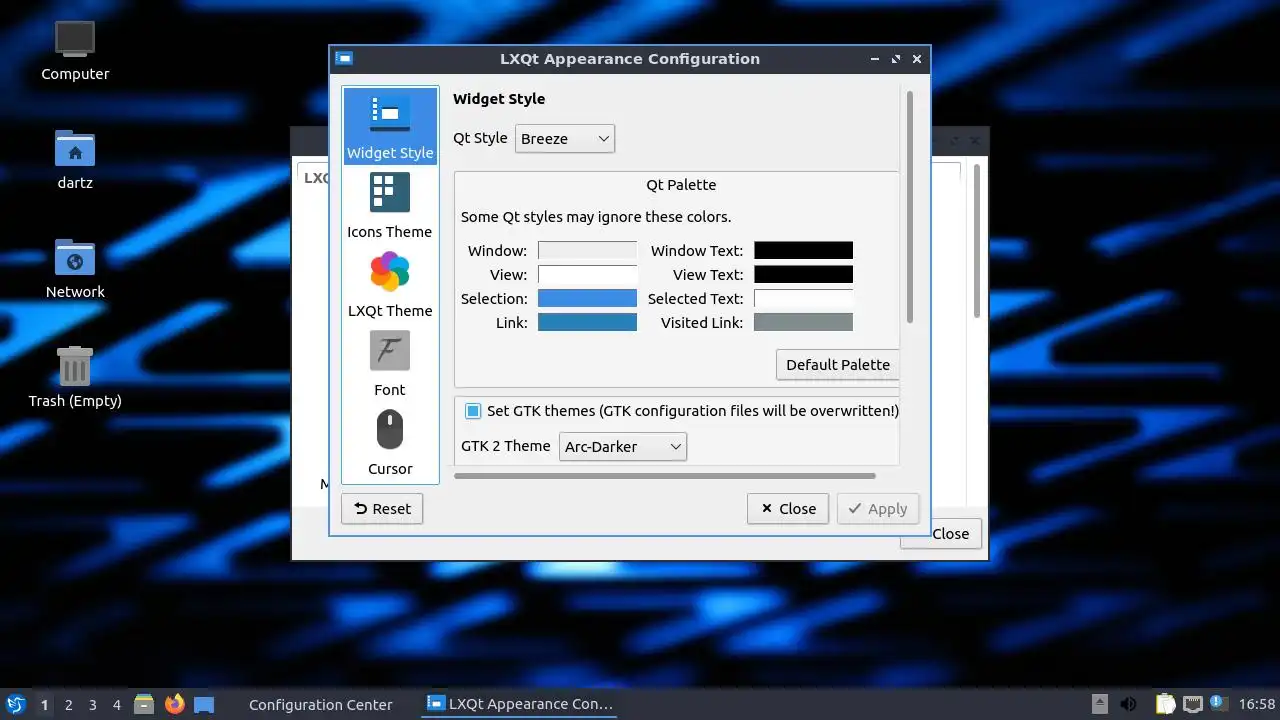
Task: Pick the Selected Text color swatch
Action: [803, 299]
